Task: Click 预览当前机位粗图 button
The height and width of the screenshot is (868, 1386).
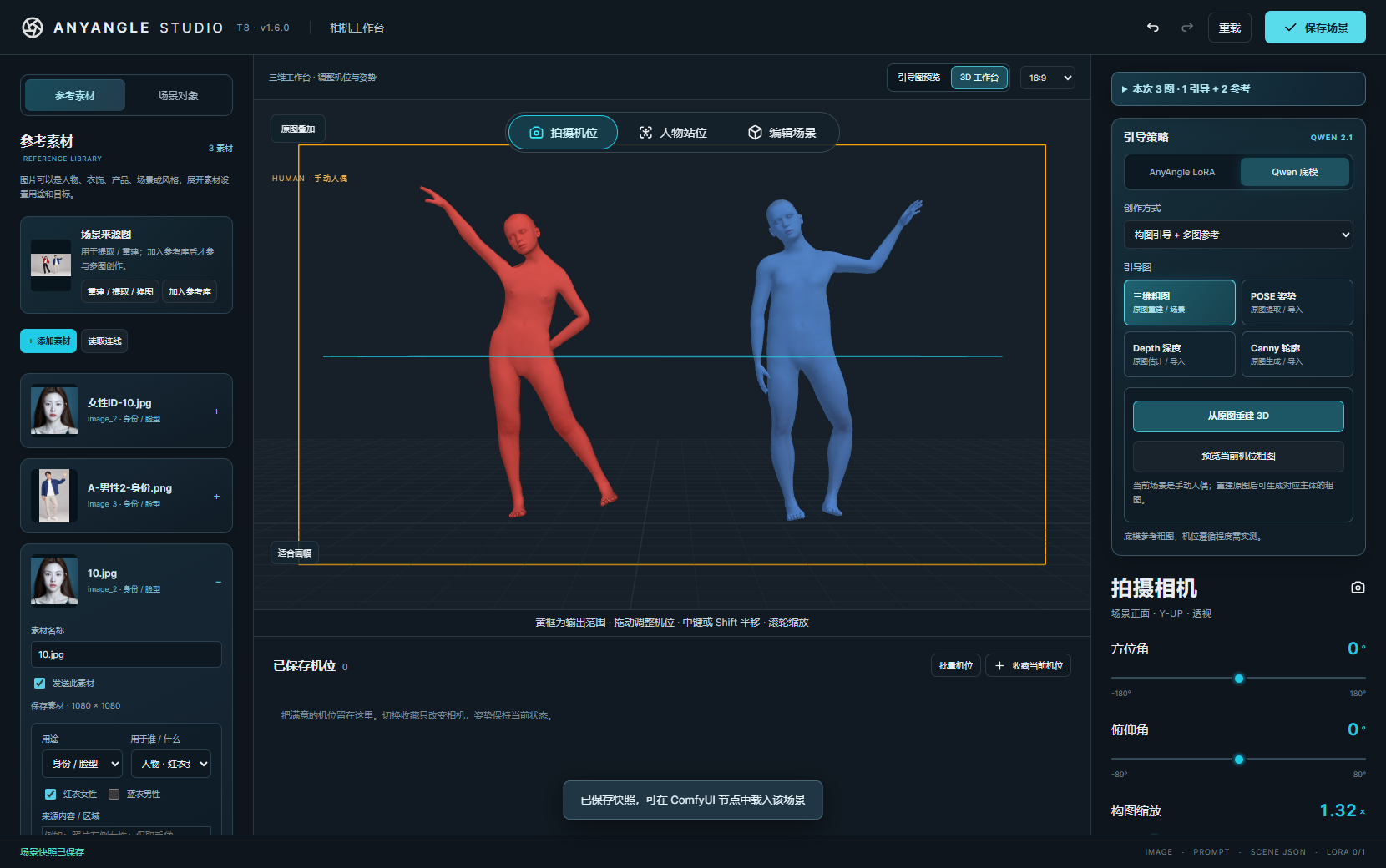Action: pyautogui.click(x=1238, y=457)
